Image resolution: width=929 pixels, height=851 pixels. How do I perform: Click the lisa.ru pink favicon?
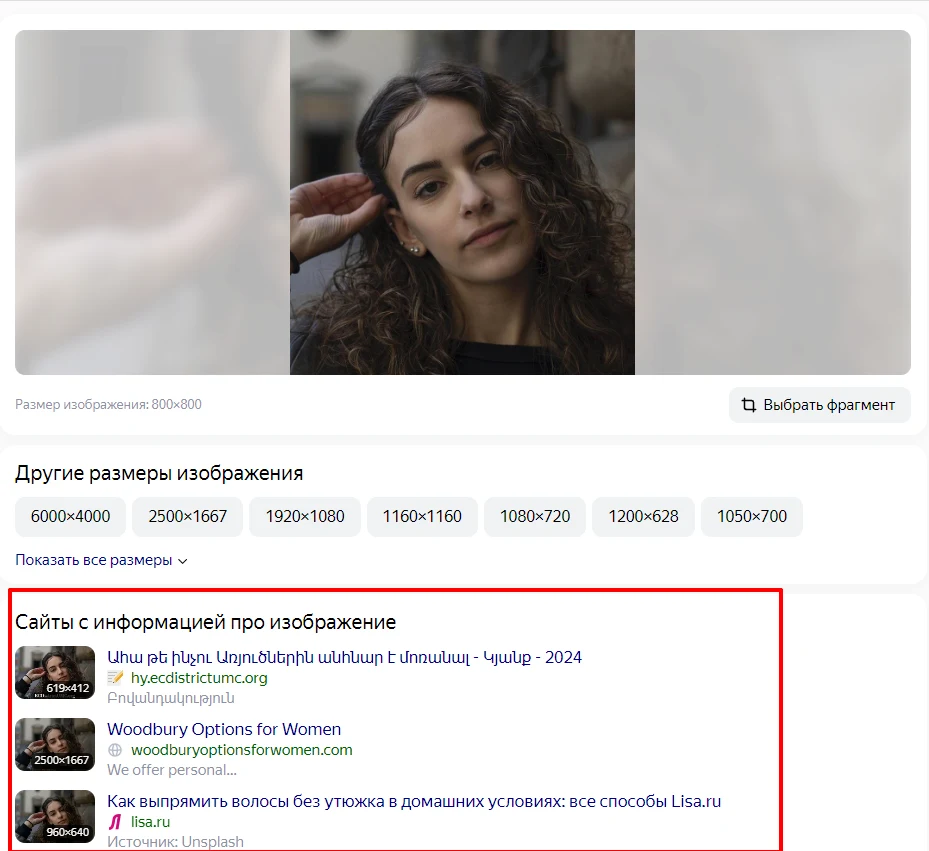(x=115, y=822)
